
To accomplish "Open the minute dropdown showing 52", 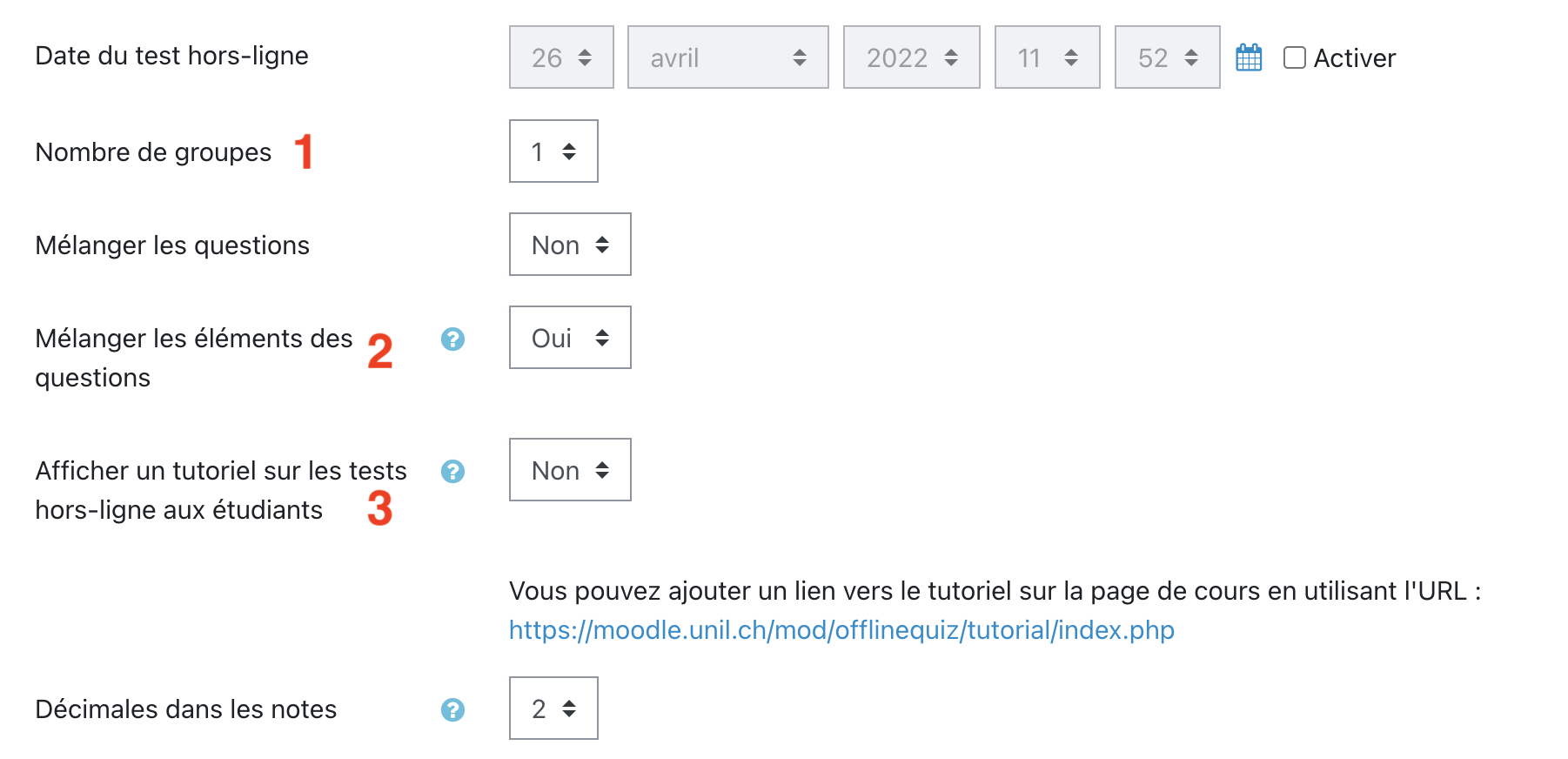I will click(x=1167, y=57).
